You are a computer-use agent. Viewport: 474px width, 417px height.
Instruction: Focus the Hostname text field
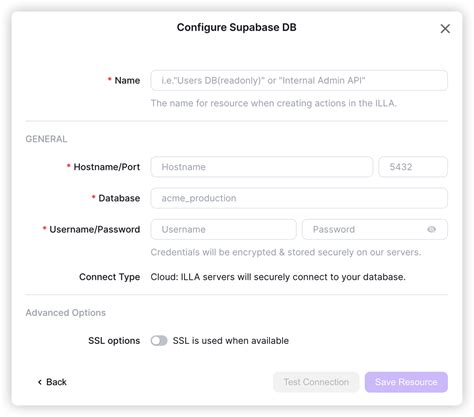coord(262,167)
